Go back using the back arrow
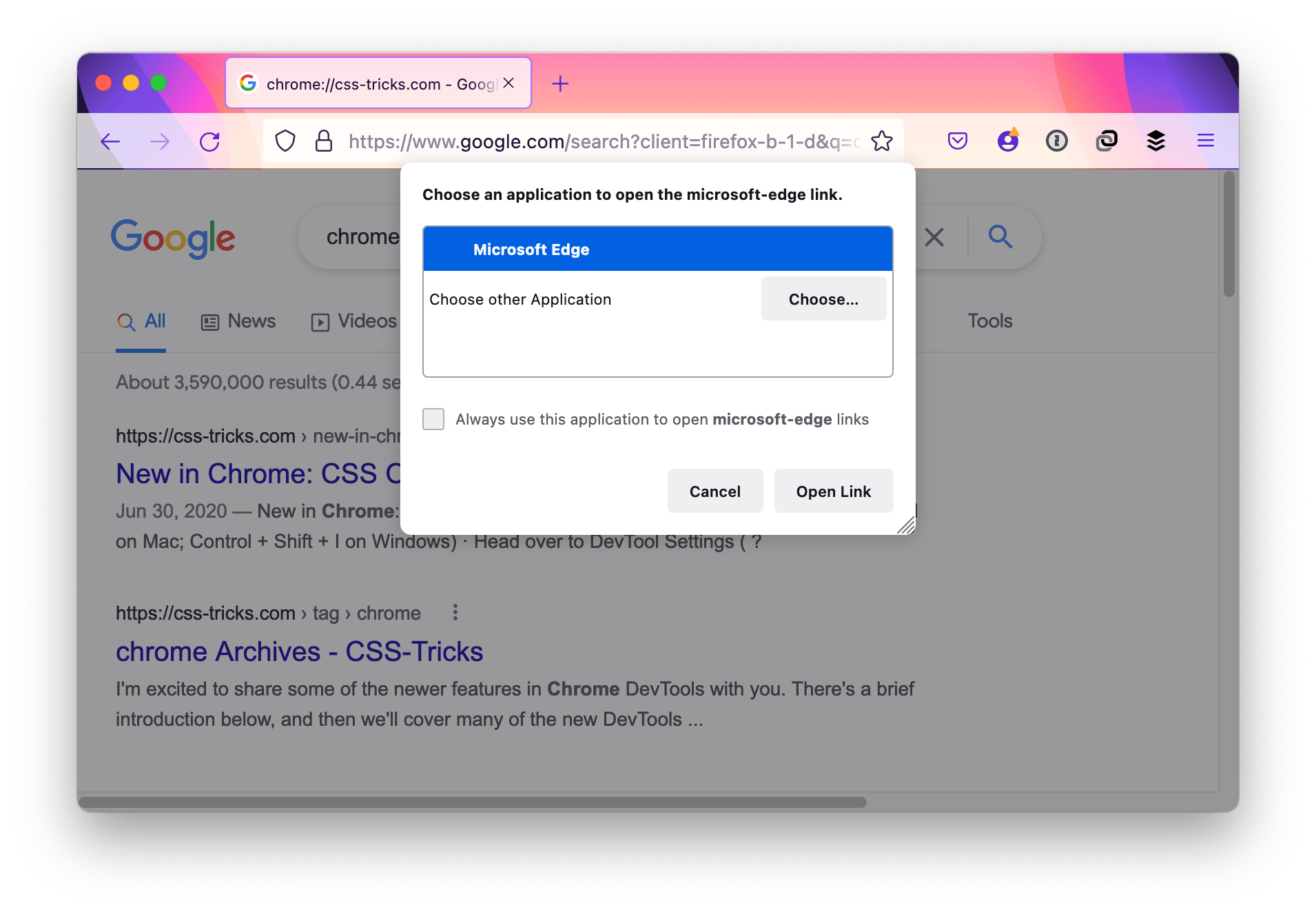Viewport: 1316px width, 914px height. [110, 142]
